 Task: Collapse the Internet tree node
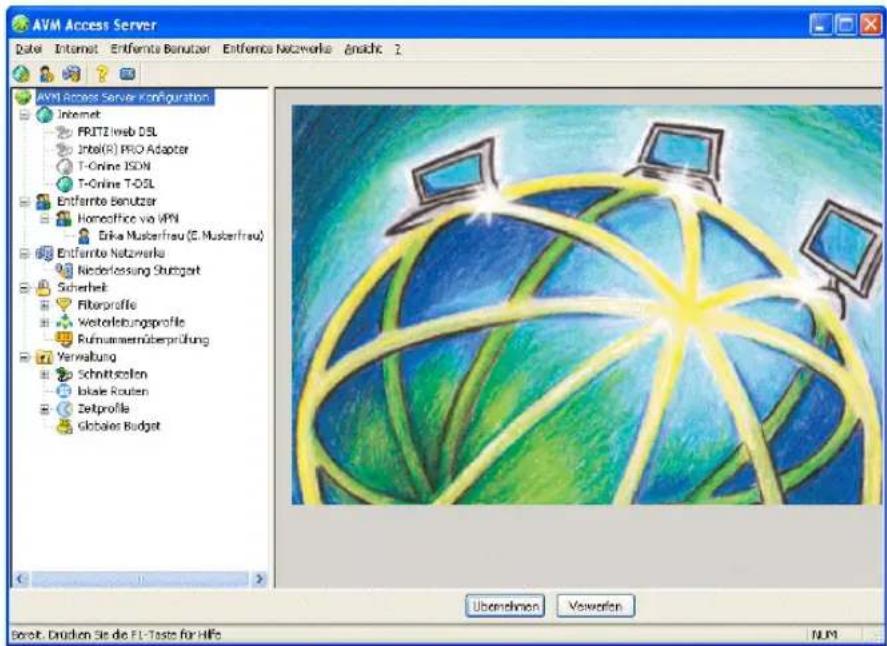coord(24,115)
